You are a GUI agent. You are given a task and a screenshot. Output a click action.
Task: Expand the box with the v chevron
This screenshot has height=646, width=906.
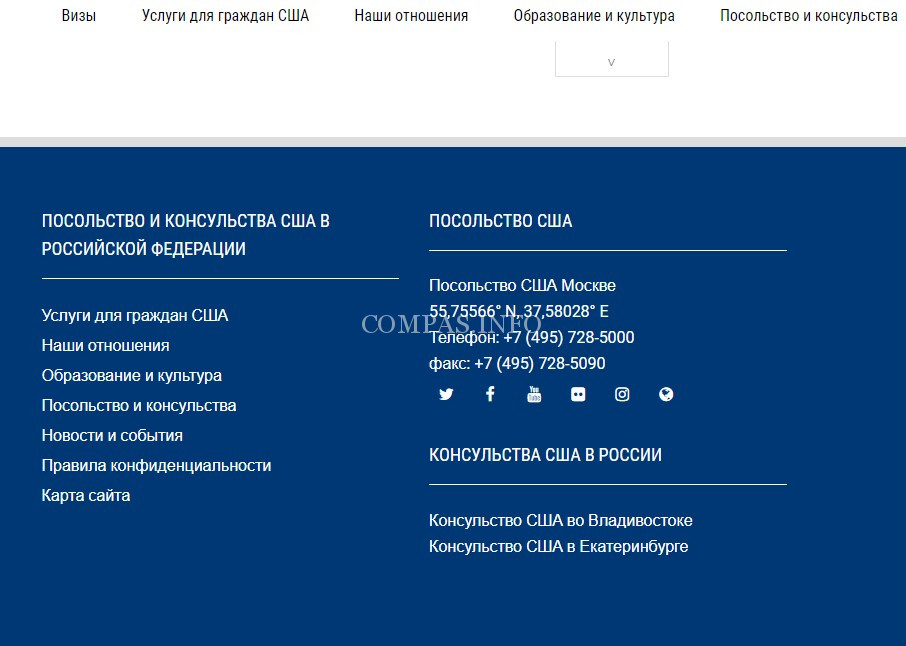tap(612, 59)
